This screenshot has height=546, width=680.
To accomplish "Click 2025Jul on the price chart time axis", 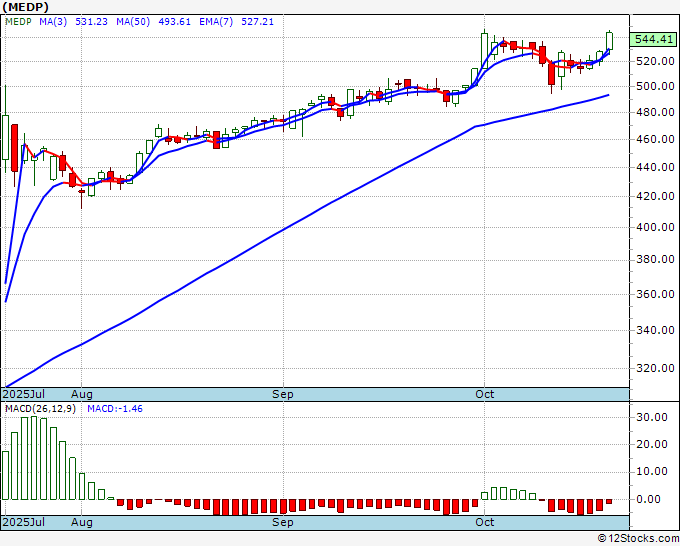I will [x=24, y=394].
